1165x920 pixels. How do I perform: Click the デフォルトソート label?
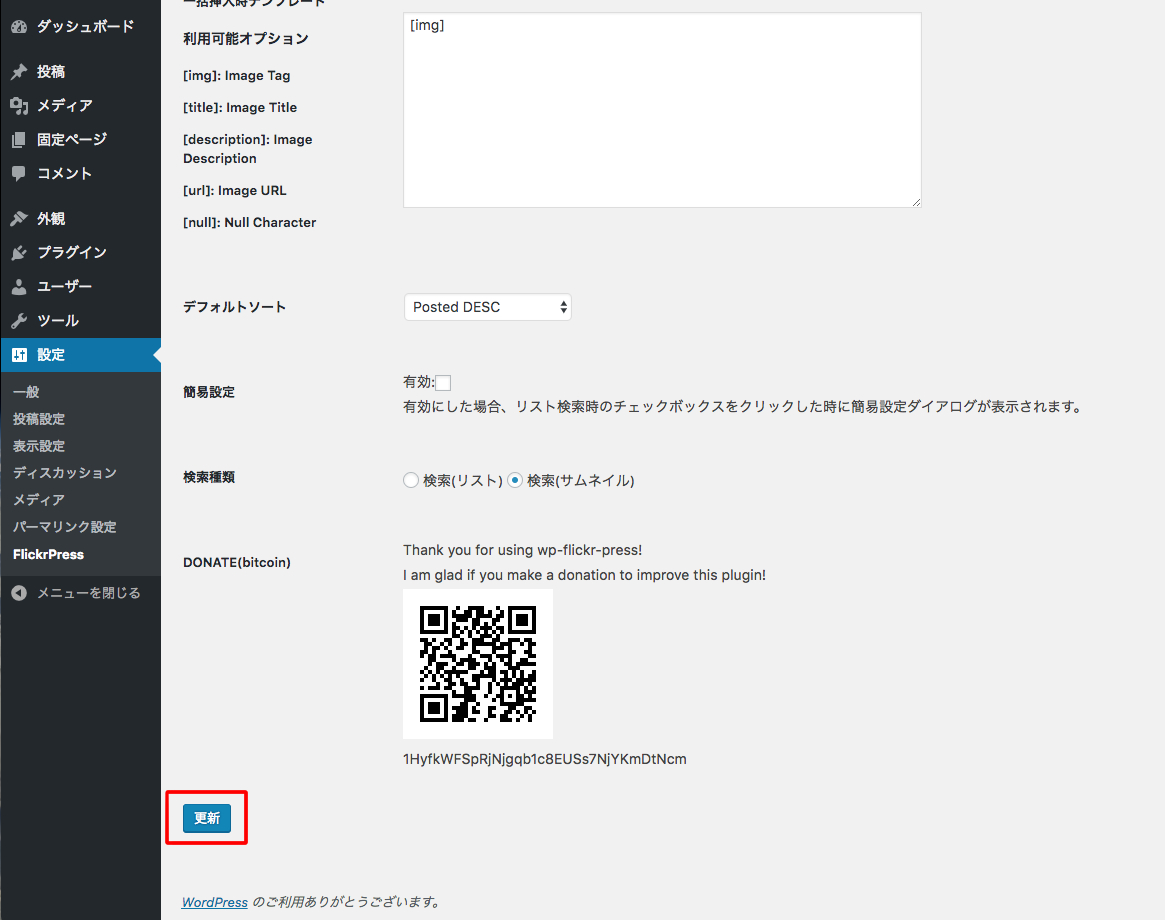tap(235, 307)
